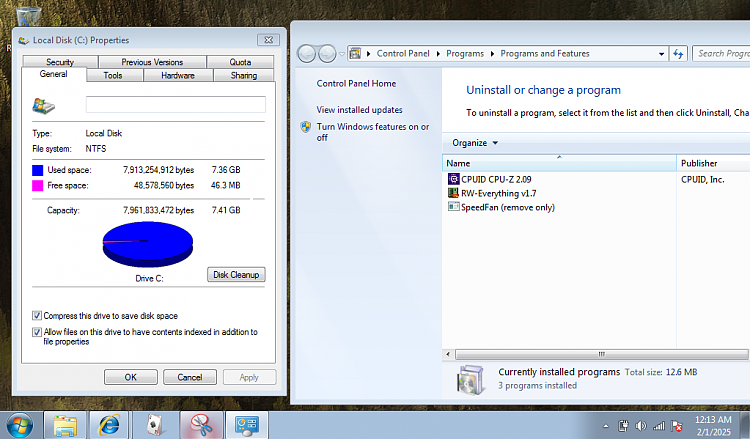Click the Control Panel icon in the address bar

[355, 54]
